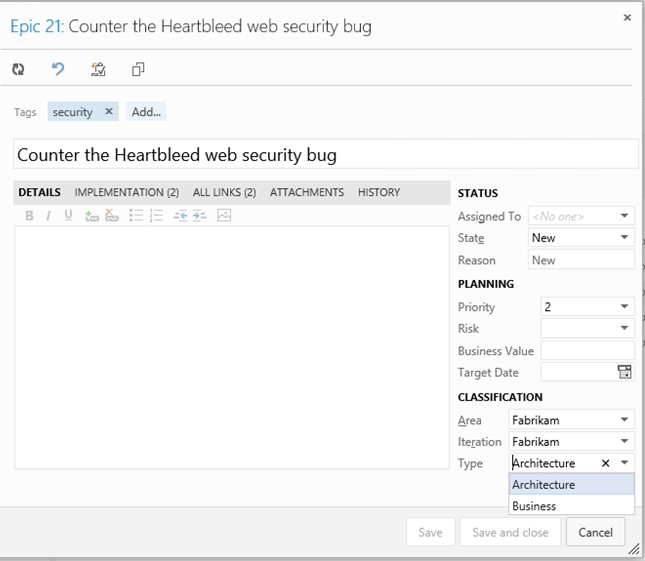Click the copy work item icon
The width and height of the screenshot is (645, 561).
(x=138, y=69)
